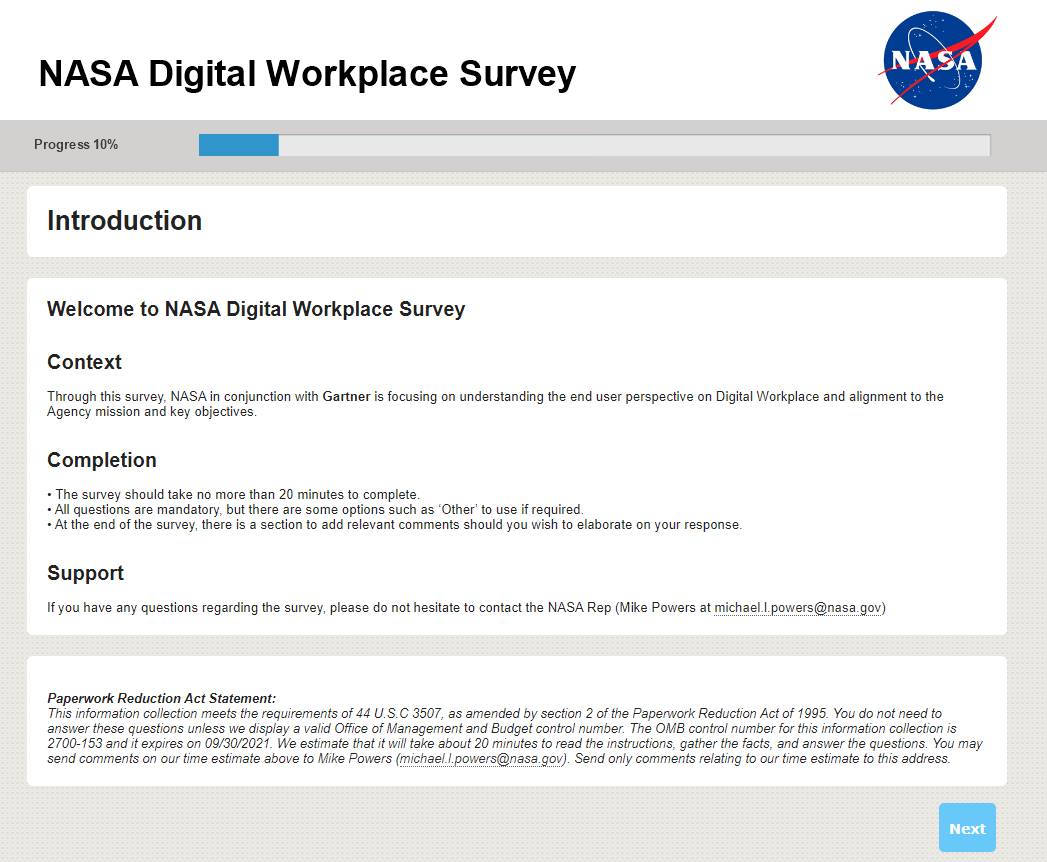Click the 20 minutes completion bullet
Viewport: 1047px width, 862px height.
pos(236,495)
